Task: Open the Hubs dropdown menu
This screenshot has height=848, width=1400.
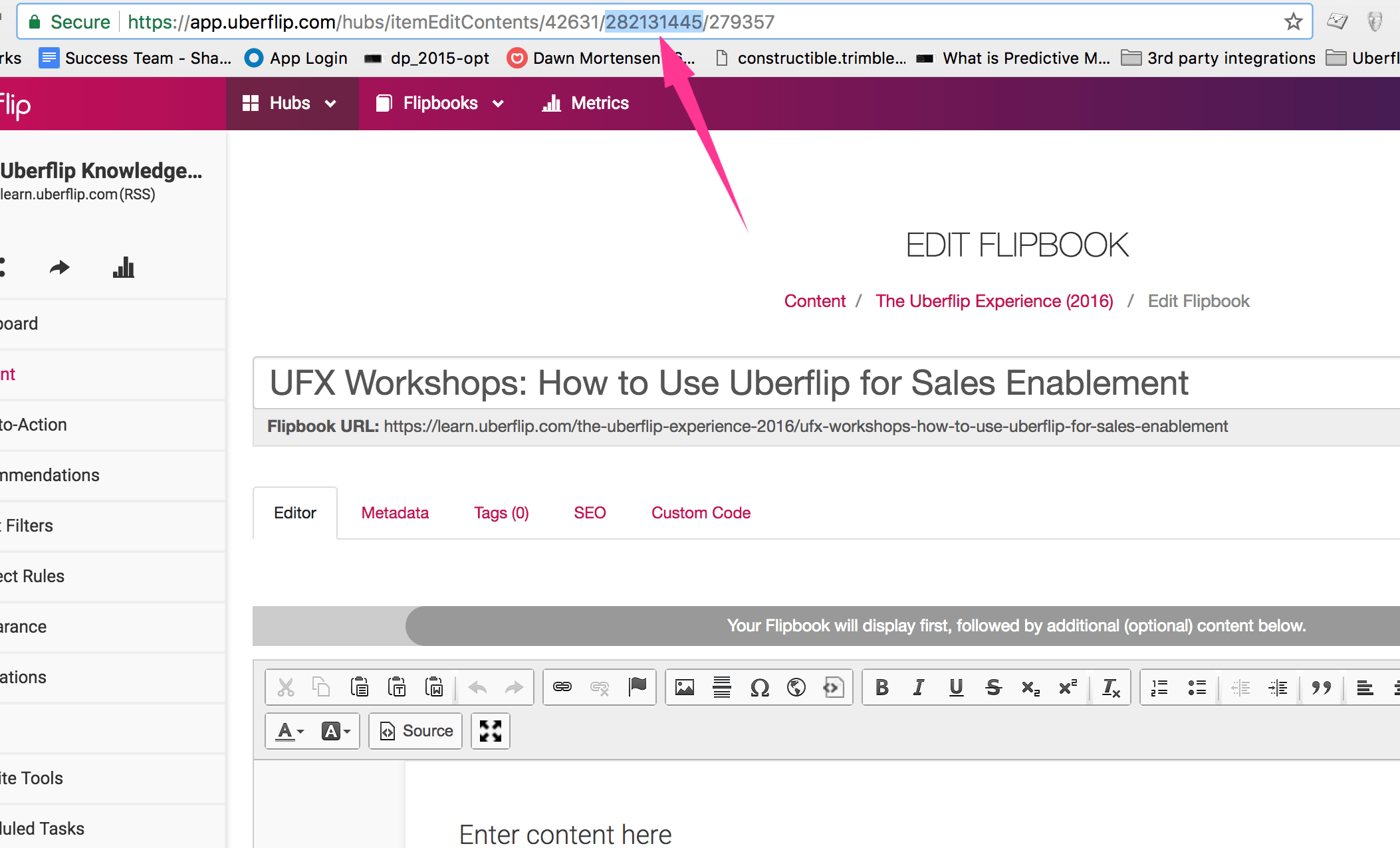Action: (291, 103)
